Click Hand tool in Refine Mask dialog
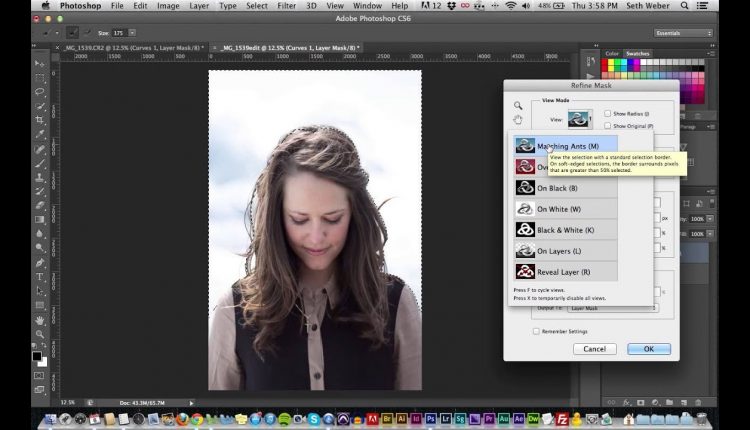750x430 pixels. pos(518,120)
